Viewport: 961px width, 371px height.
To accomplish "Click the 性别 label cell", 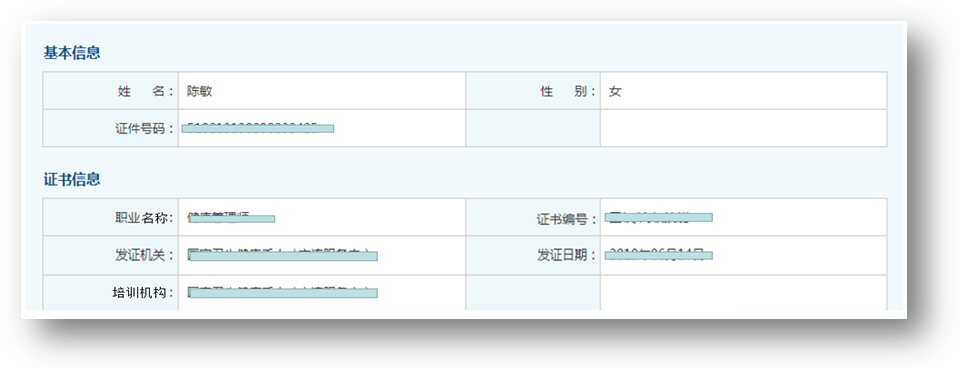I will (533, 91).
